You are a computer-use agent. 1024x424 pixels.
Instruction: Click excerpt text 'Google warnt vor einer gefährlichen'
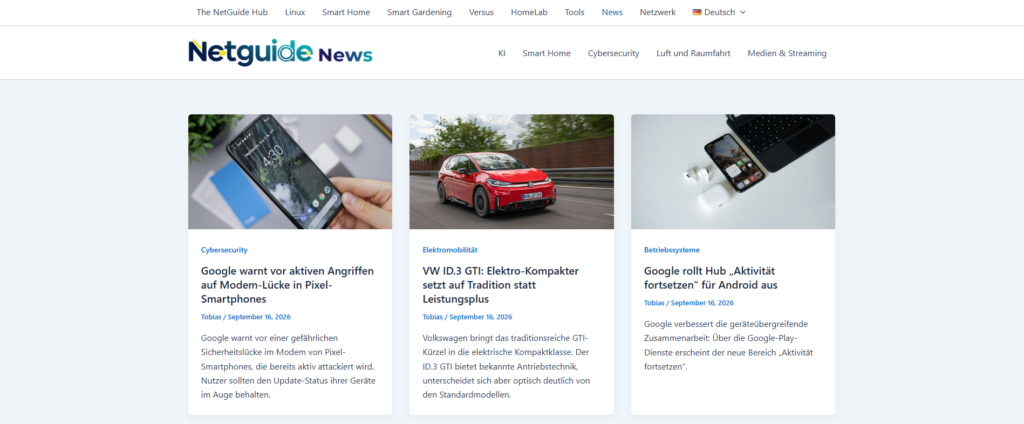[x=268, y=338]
